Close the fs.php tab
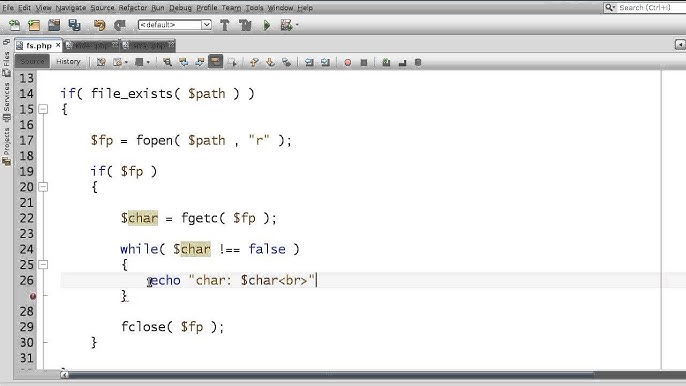 (58, 45)
